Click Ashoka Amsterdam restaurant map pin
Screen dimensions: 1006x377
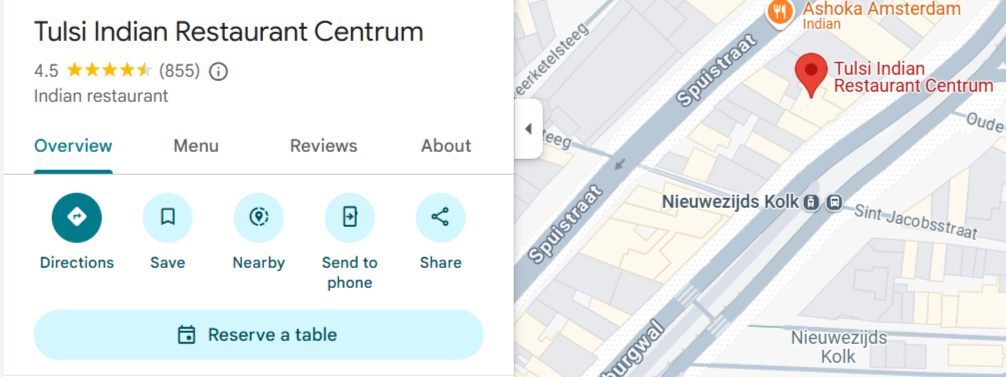coord(780,11)
